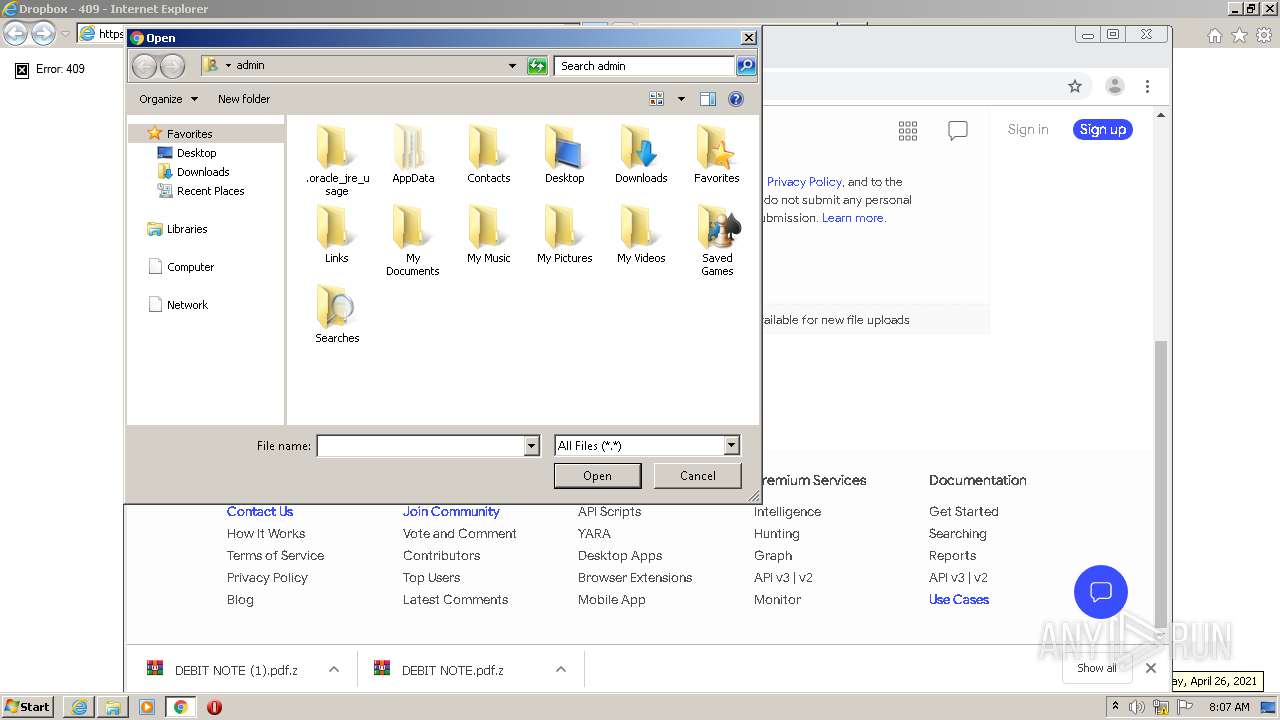Open the Contact Us link
1280x720 pixels.
[260, 511]
